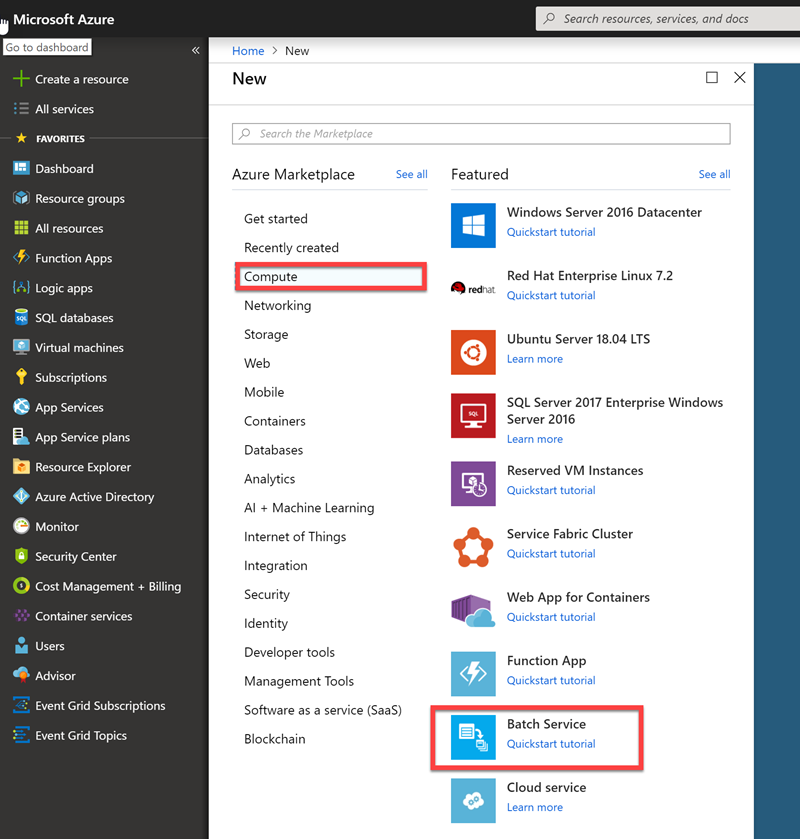Click the SQL Server 2017 icon tile
Image resolution: width=800 pixels, height=839 pixels.
coord(473,415)
